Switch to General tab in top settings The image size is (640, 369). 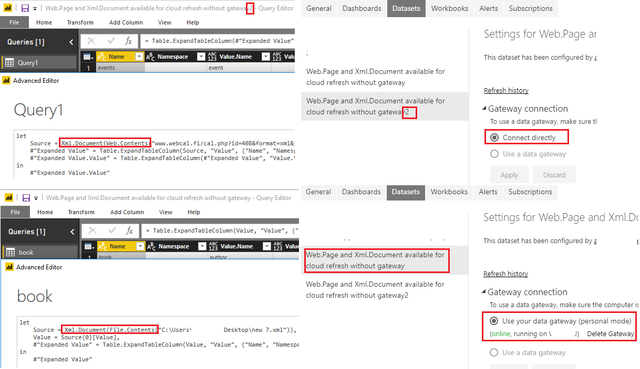tap(319, 8)
